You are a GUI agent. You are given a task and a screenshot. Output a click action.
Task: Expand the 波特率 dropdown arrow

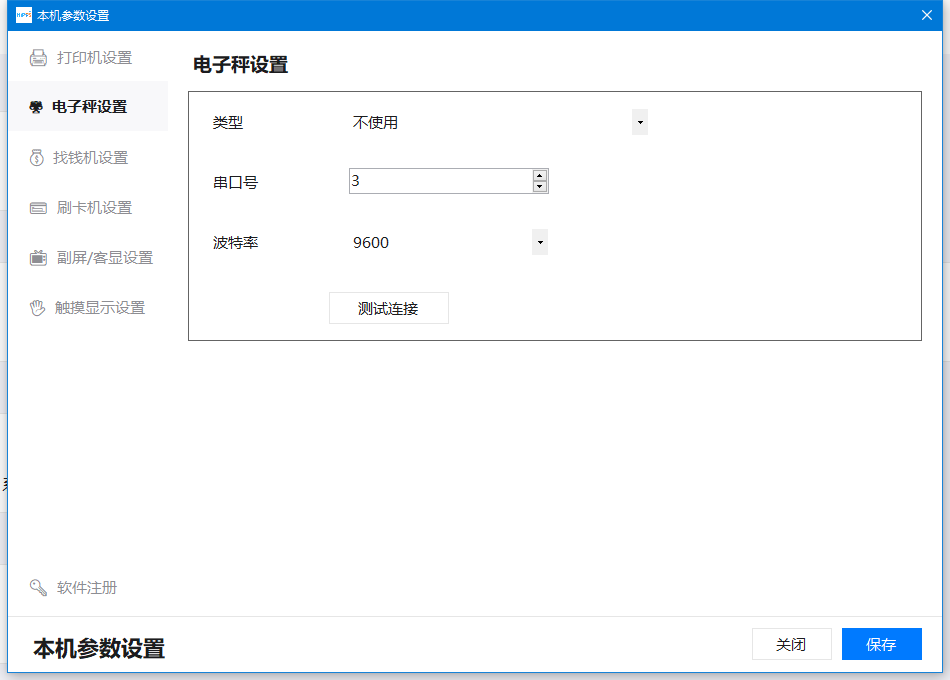coord(540,242)
